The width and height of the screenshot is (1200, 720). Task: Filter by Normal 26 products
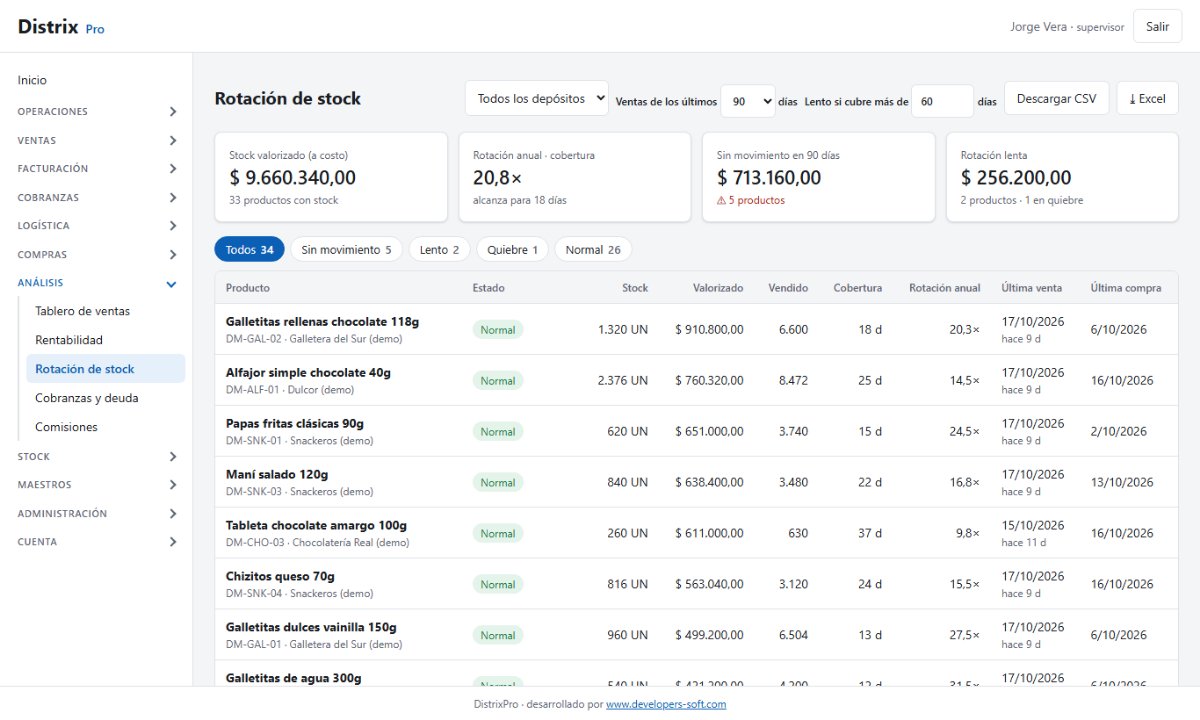(593, 250)
